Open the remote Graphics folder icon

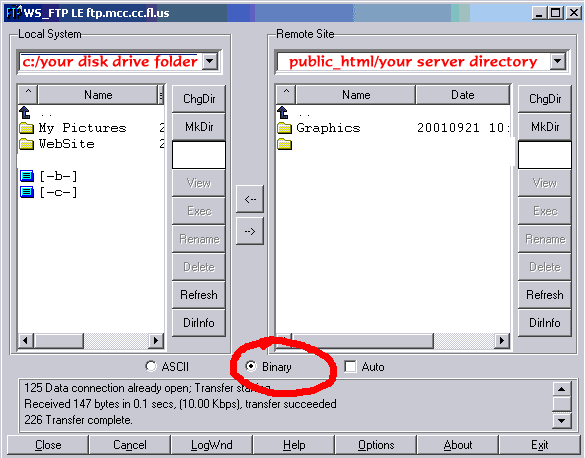coord(284,128)
